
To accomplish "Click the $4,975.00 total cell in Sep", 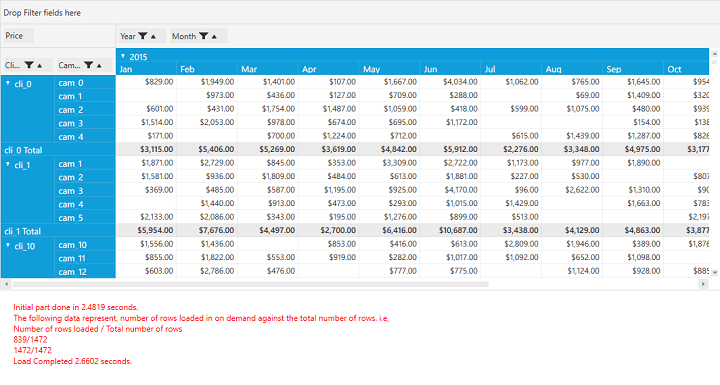I will pos(633,149).
